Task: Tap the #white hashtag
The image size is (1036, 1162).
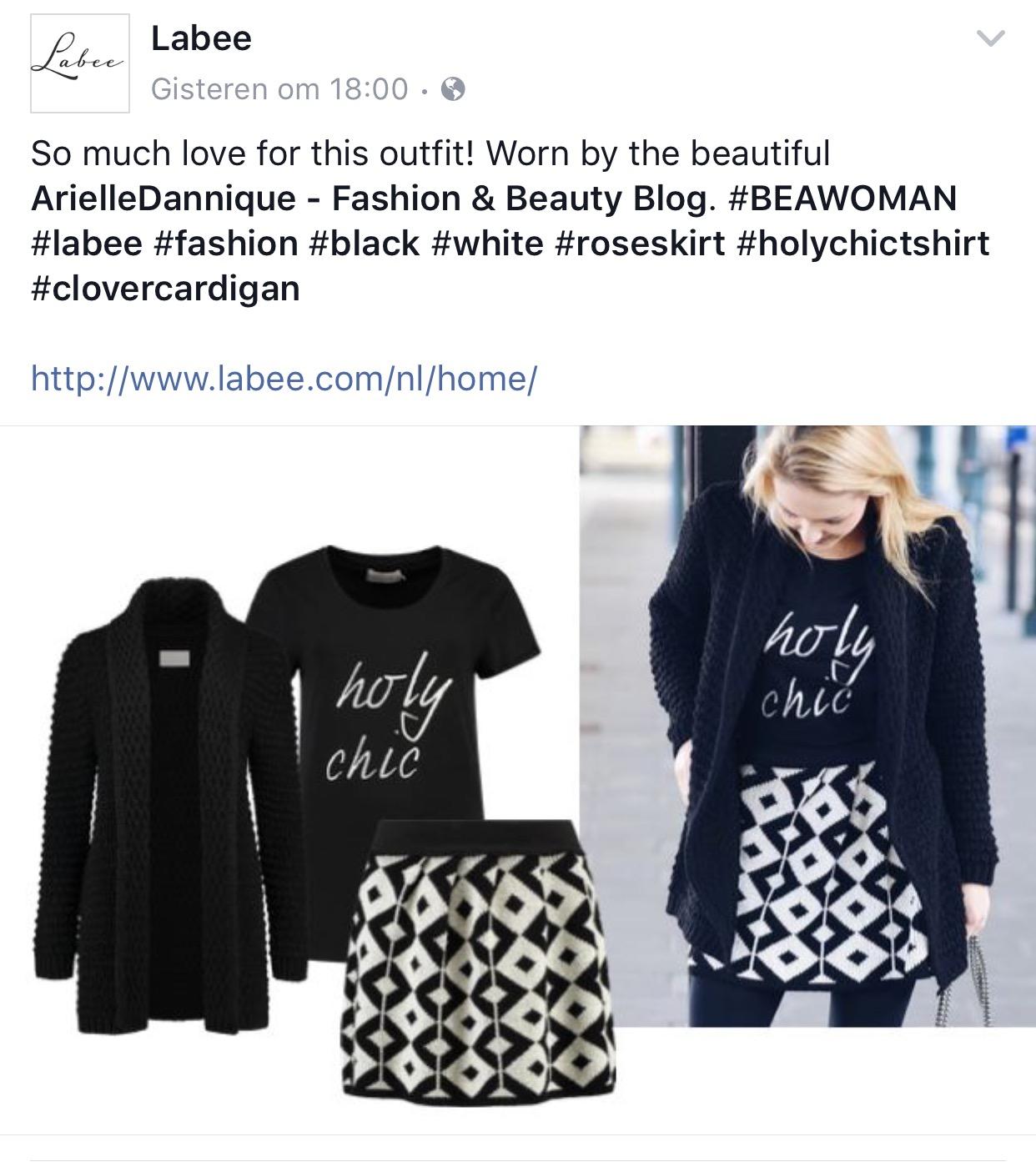Action: pyautogui.click(x=485, y=244)
